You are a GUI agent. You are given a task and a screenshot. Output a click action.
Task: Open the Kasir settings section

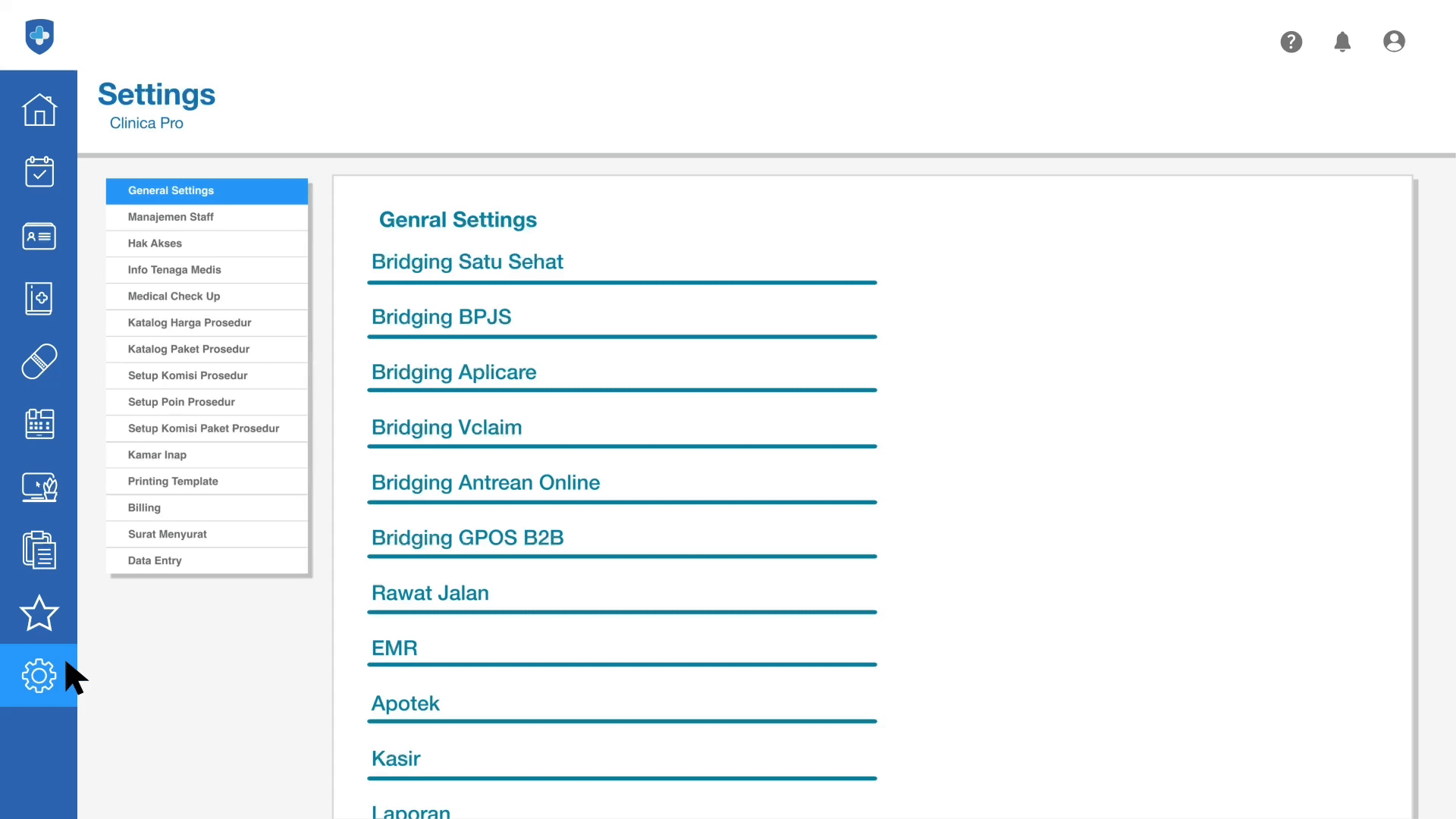396,759
